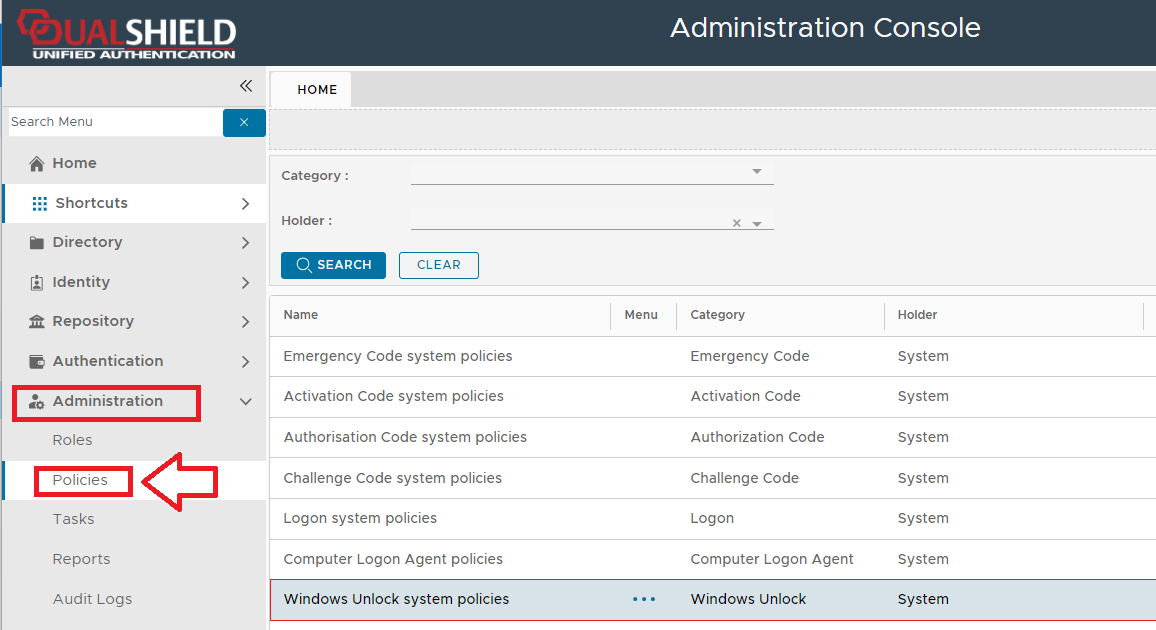Open menu dots for Windows Unlock policies
The image size is (1156, 630).
(644, 599)
